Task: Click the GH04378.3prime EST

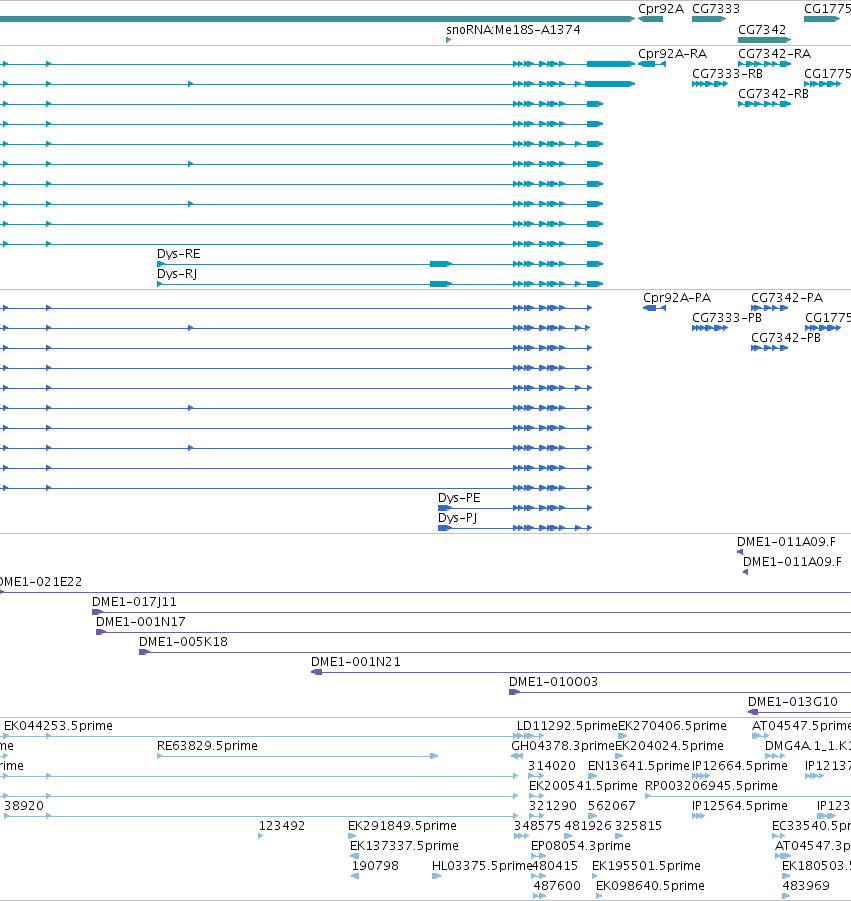Action: [517, 756]
